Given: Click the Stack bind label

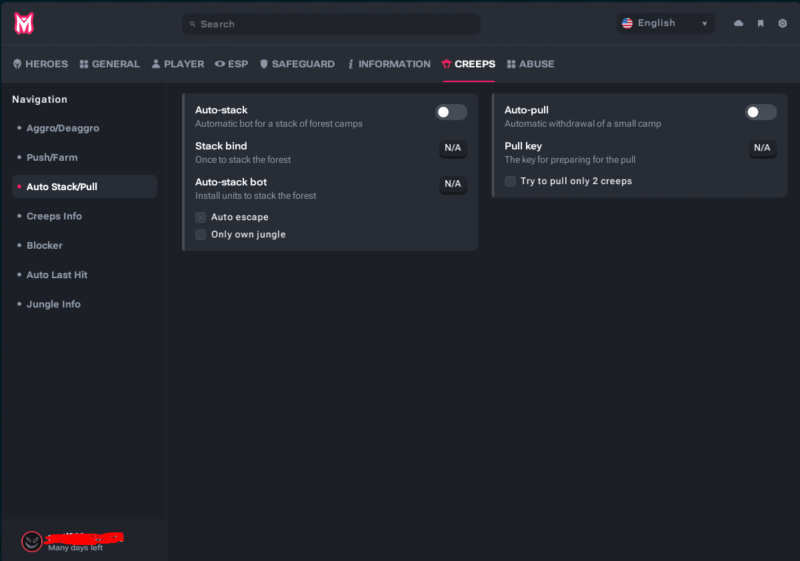Looking at the screenshot, I should [x=221, y=146].
